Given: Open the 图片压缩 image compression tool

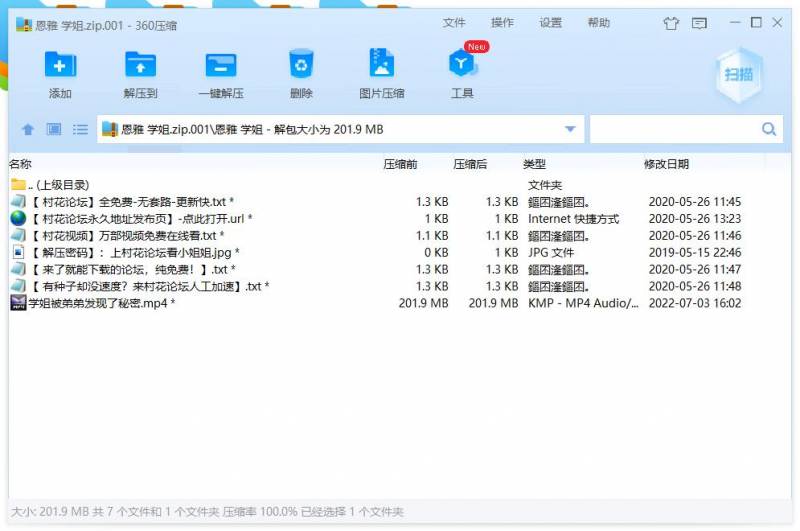Looking at the screenshot, I should coord(381,66).
